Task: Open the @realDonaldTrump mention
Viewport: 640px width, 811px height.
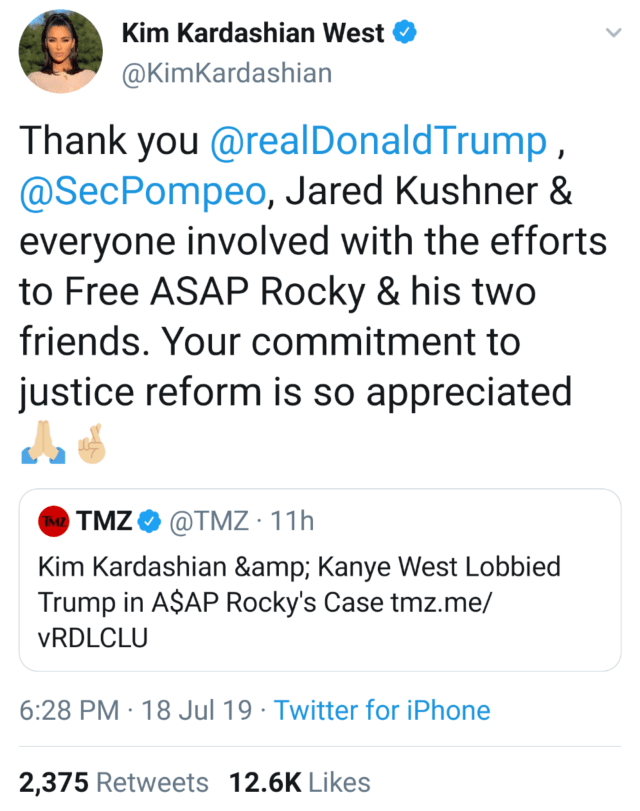Action: click(378, 143)
